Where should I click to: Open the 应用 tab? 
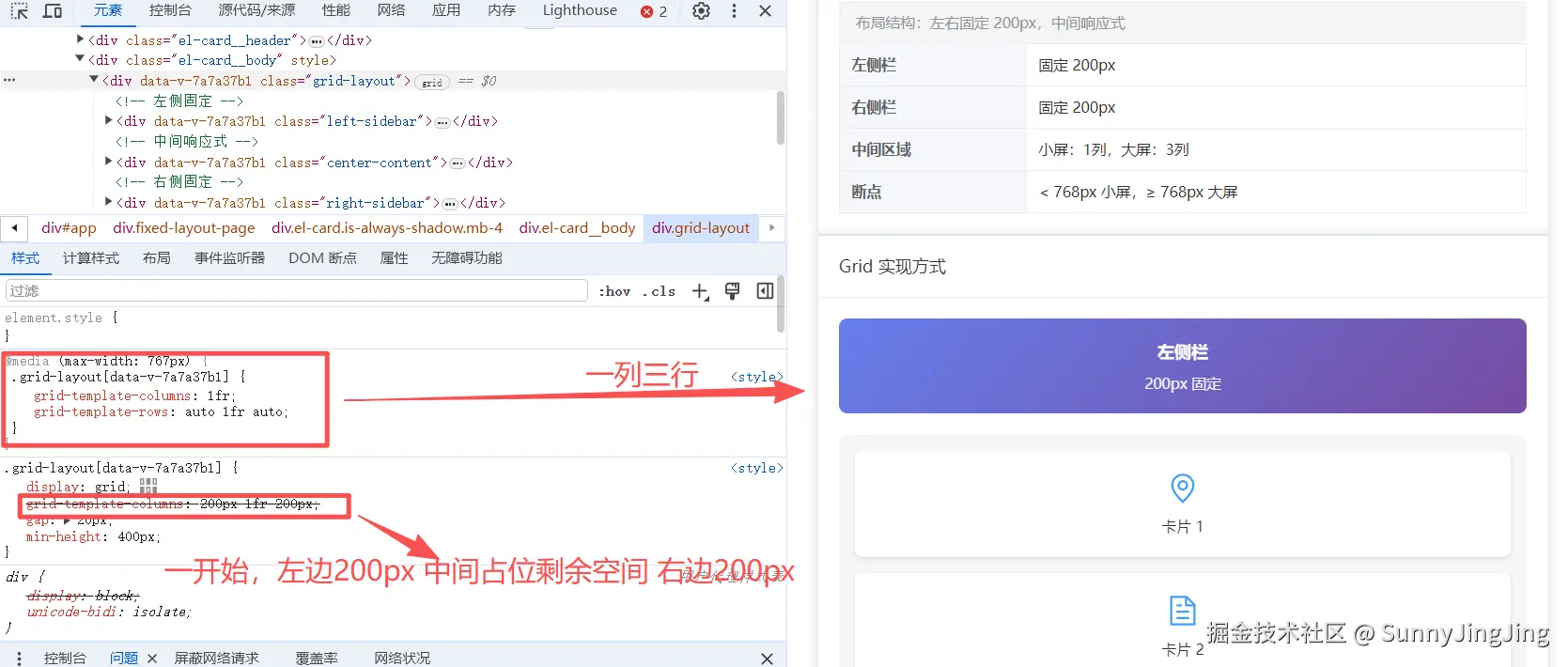(x=446, y=10)
